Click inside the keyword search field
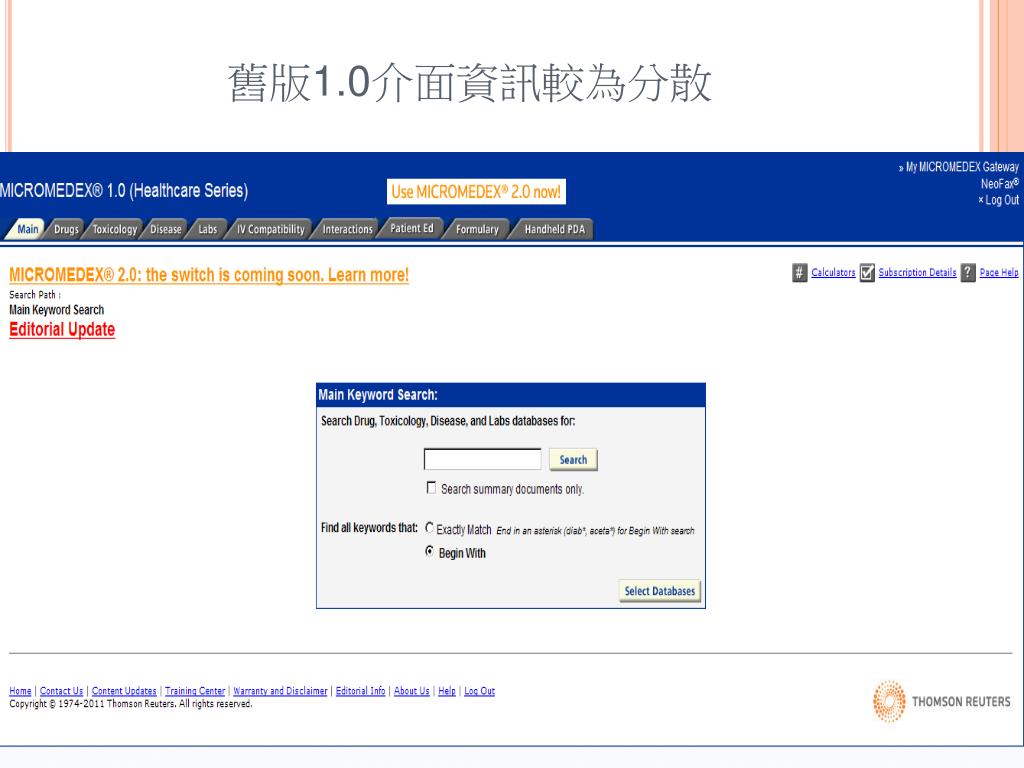 coord(483,459)
